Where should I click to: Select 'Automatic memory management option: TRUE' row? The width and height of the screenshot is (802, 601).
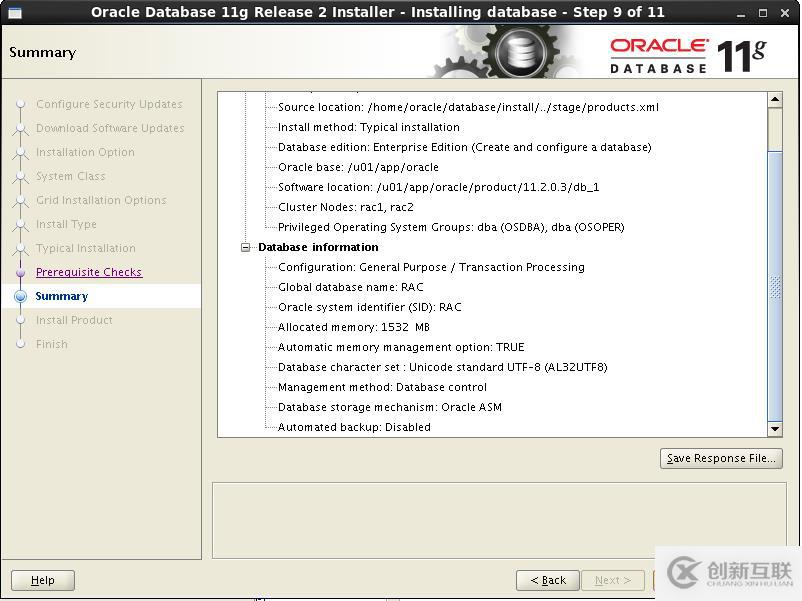[x=401, y=347]
